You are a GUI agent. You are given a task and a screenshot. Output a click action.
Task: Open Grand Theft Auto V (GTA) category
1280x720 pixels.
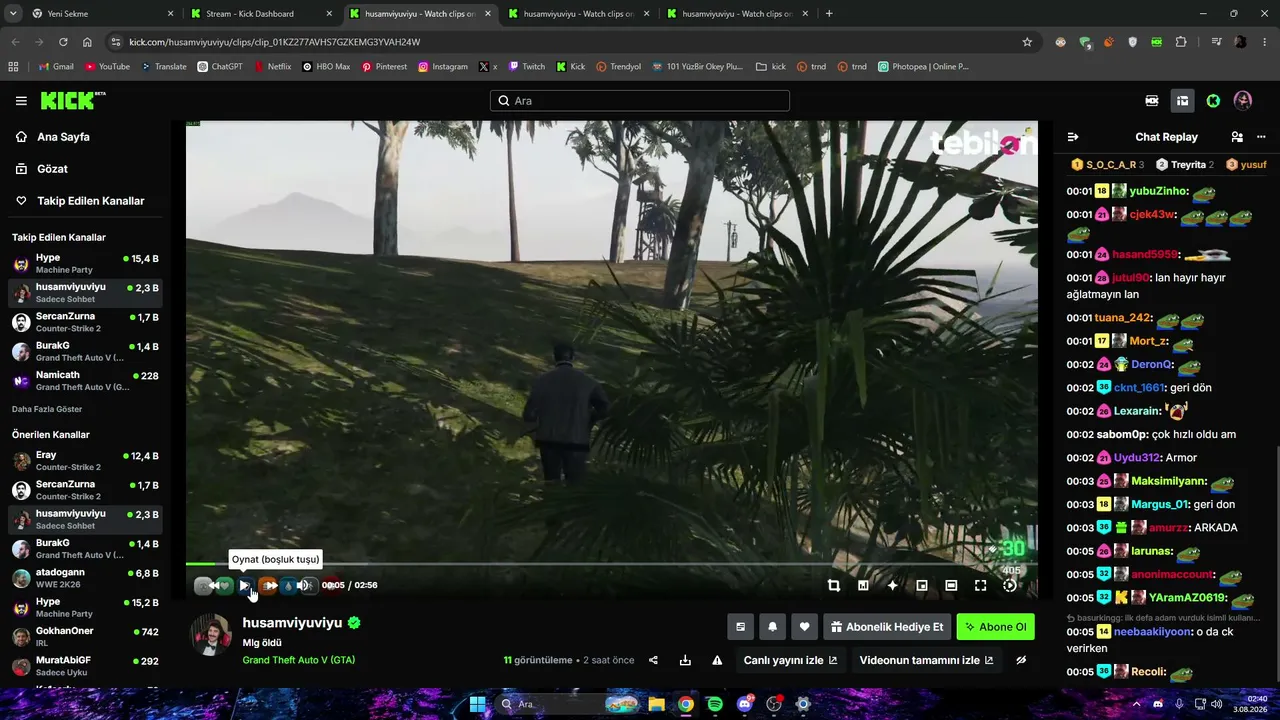click(x=298, y=660)
